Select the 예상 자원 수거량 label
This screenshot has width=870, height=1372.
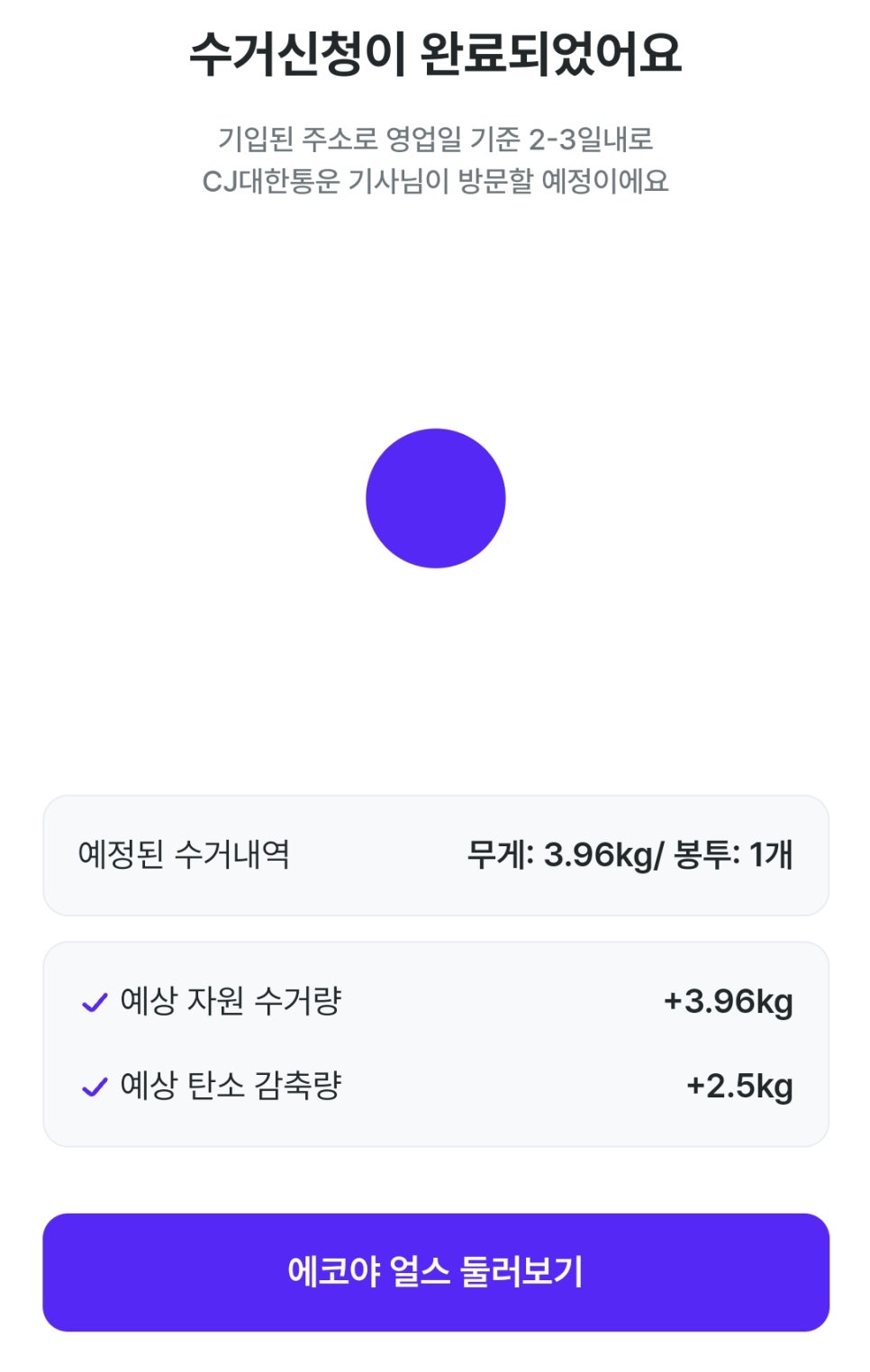[x=231, y=1001]
